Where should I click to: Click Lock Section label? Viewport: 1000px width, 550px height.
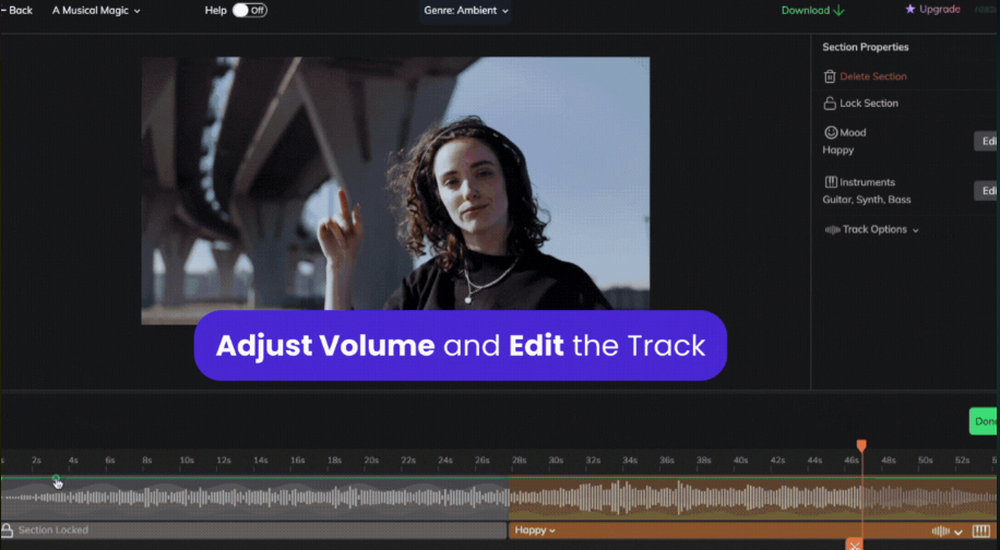click(869, 103)
